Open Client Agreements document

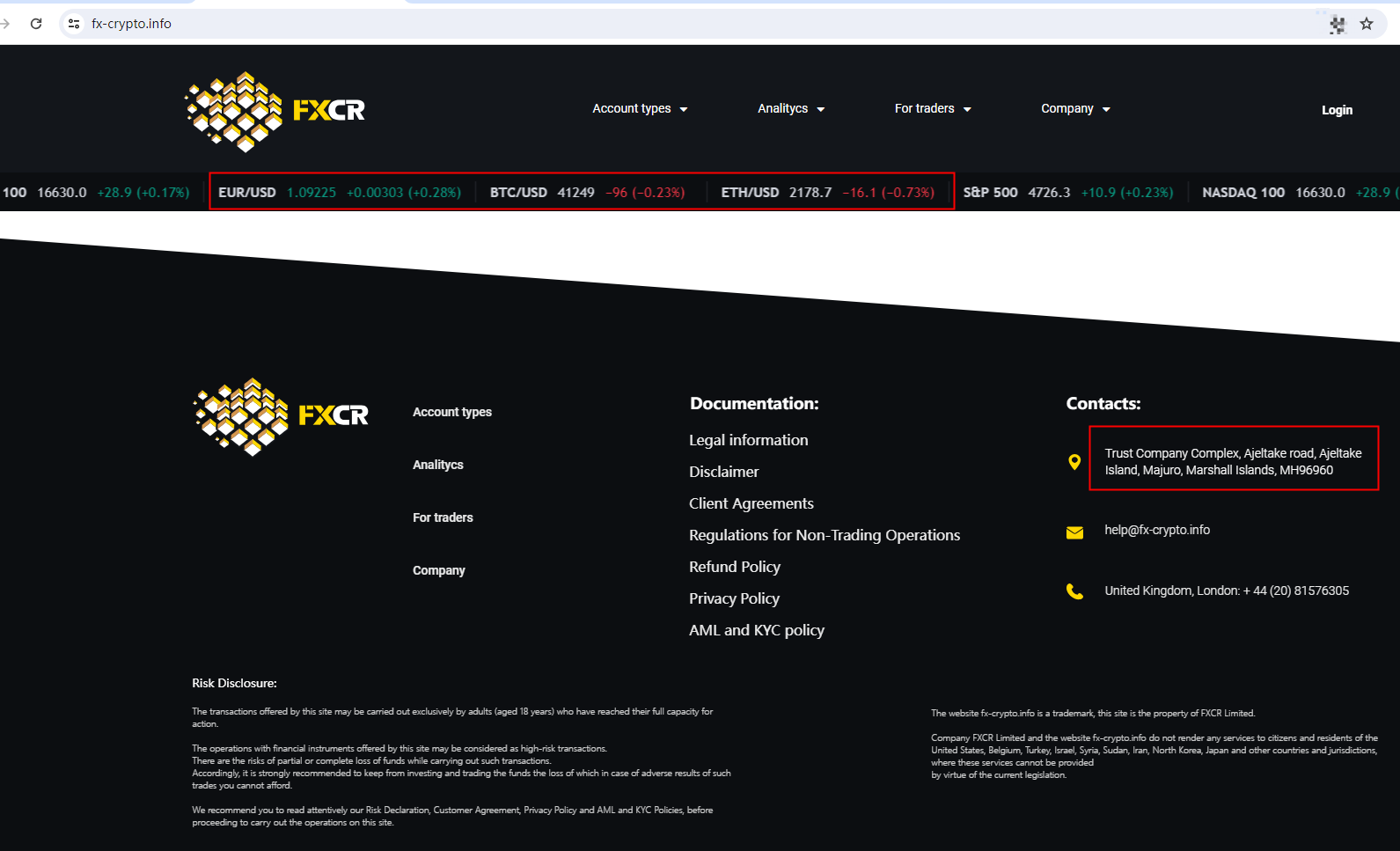point(751,503)
